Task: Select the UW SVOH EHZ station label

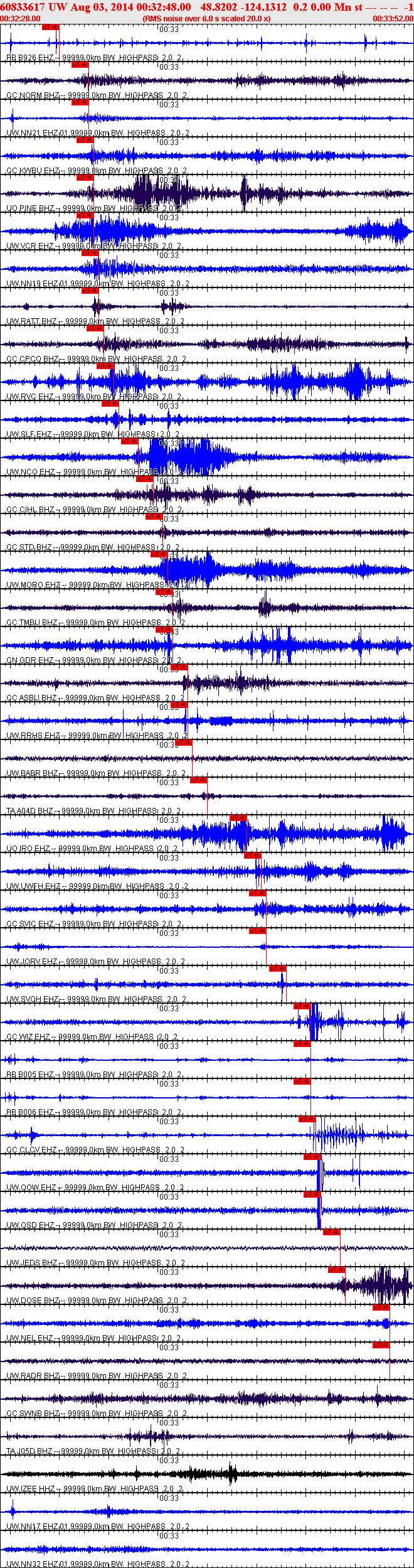Action: pyautogui.click(x=97, y=999)
